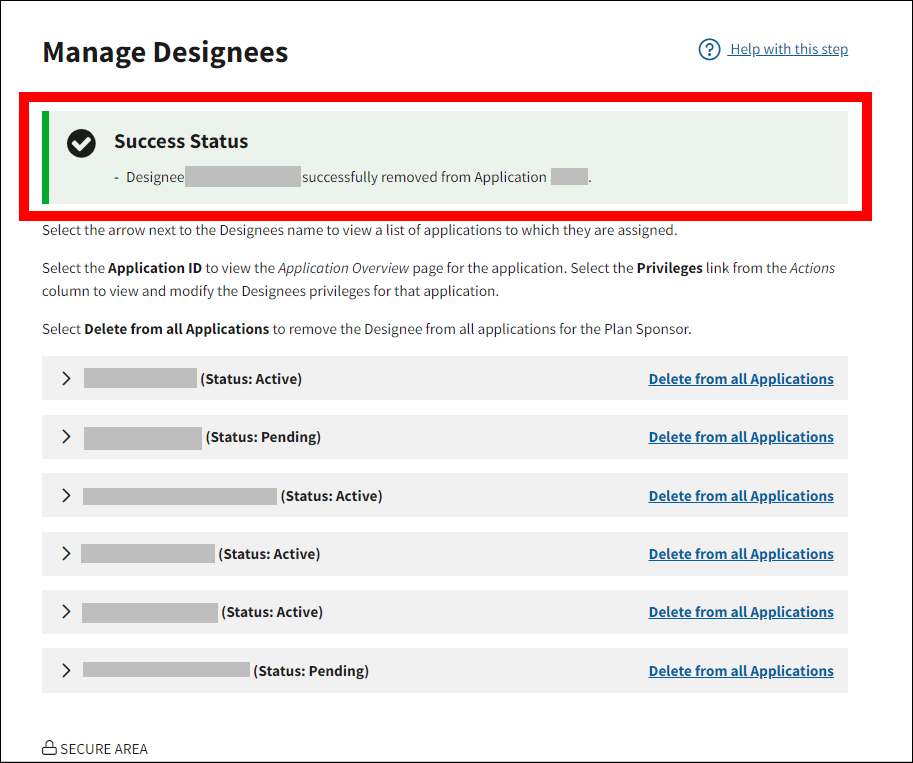Click the Manage Designees page title
Screen dimensions: 913x763
(165, 52)
